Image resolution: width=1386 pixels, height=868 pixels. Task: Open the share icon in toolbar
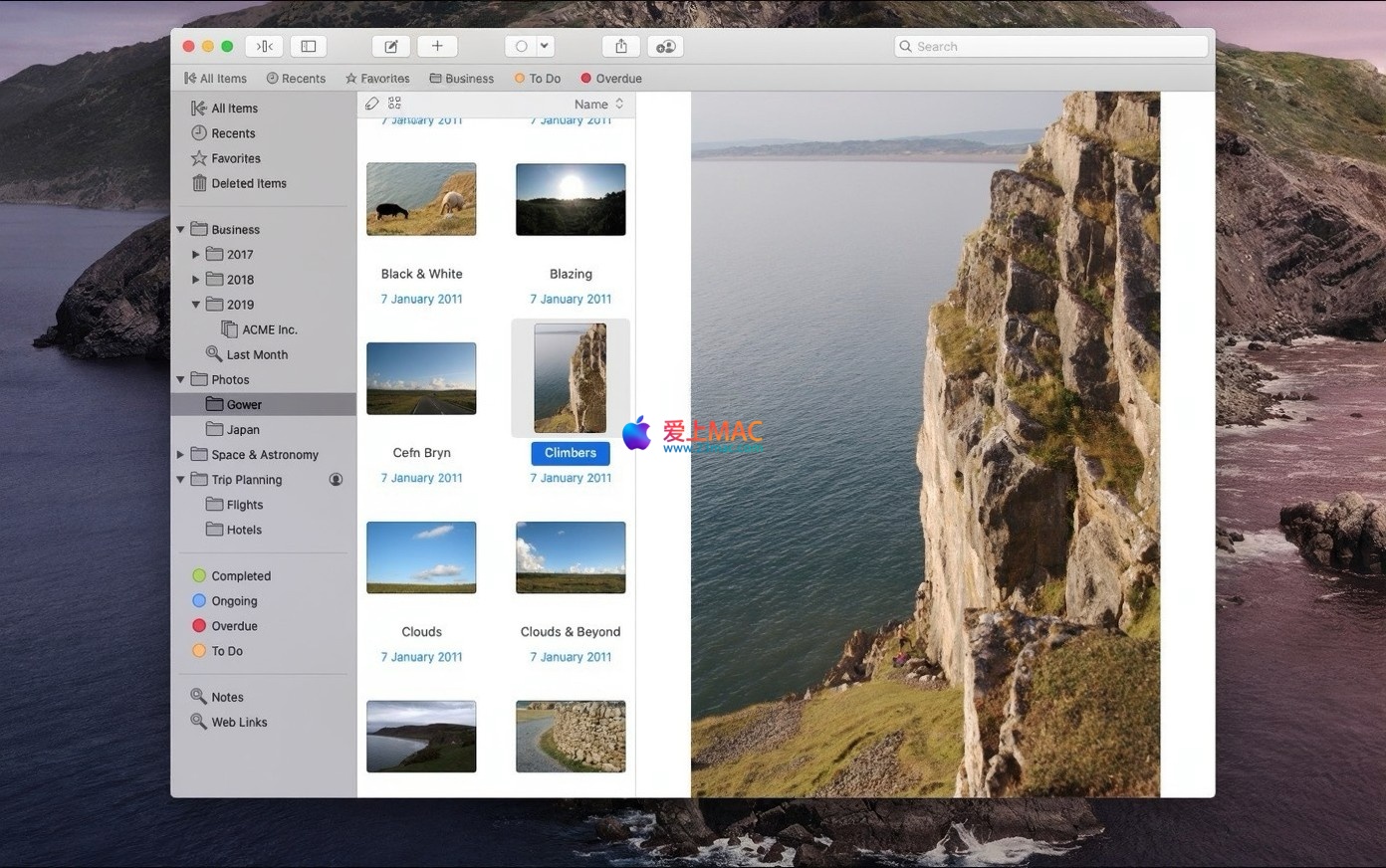point(621,47)
